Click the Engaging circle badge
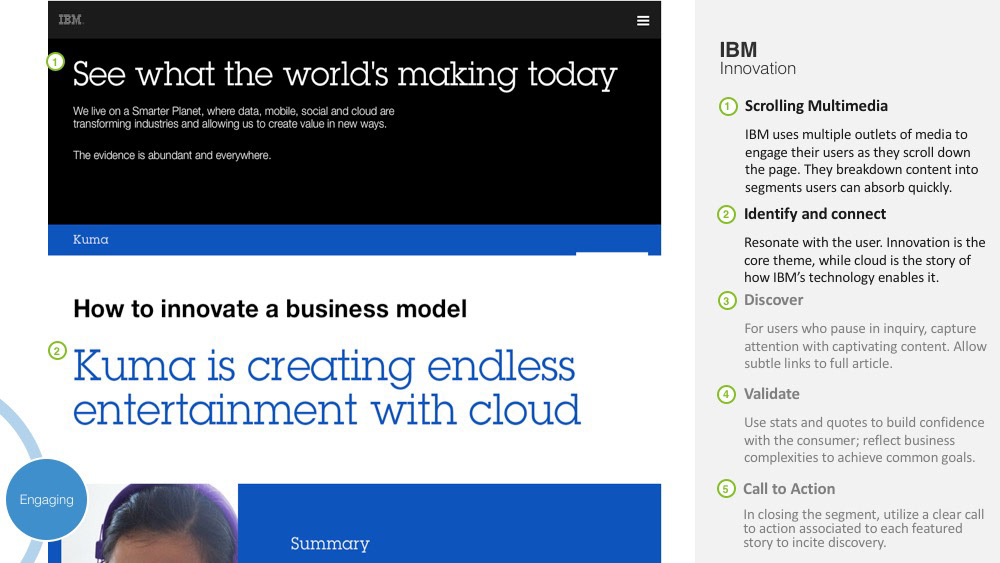1000x563 pixels. click(x=47, y=499)
